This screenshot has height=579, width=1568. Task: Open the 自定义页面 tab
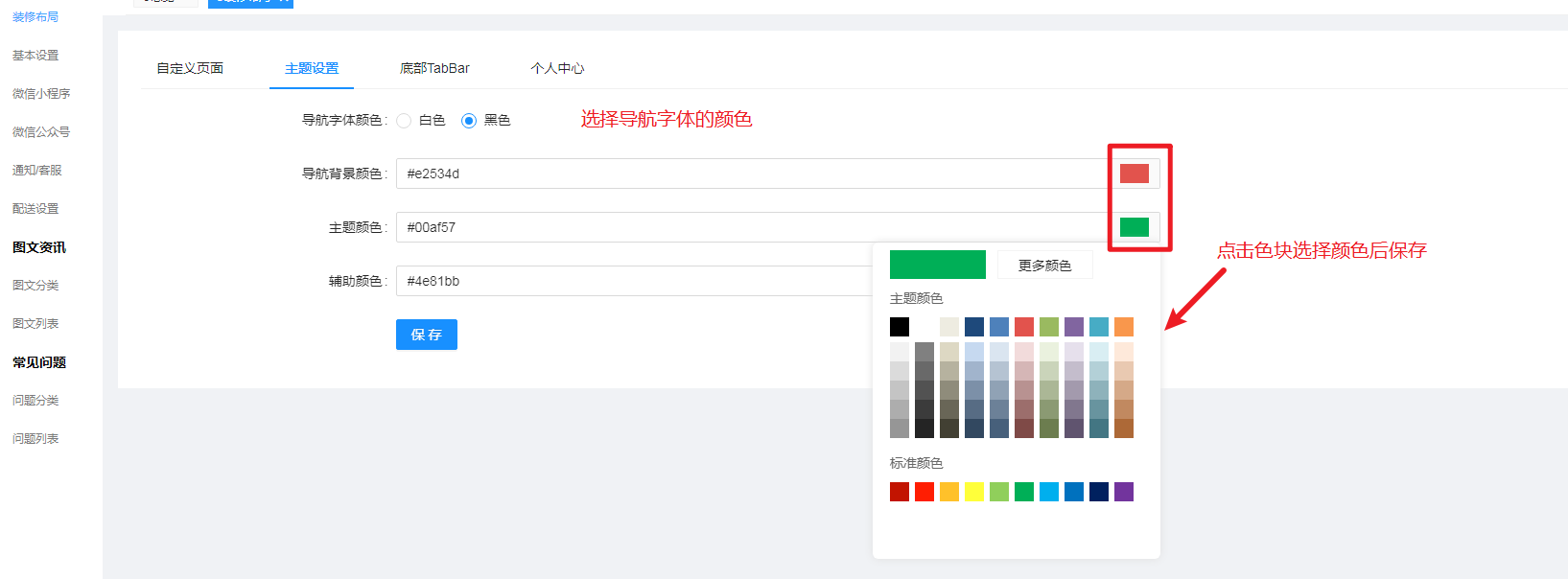tap(190, 68)
